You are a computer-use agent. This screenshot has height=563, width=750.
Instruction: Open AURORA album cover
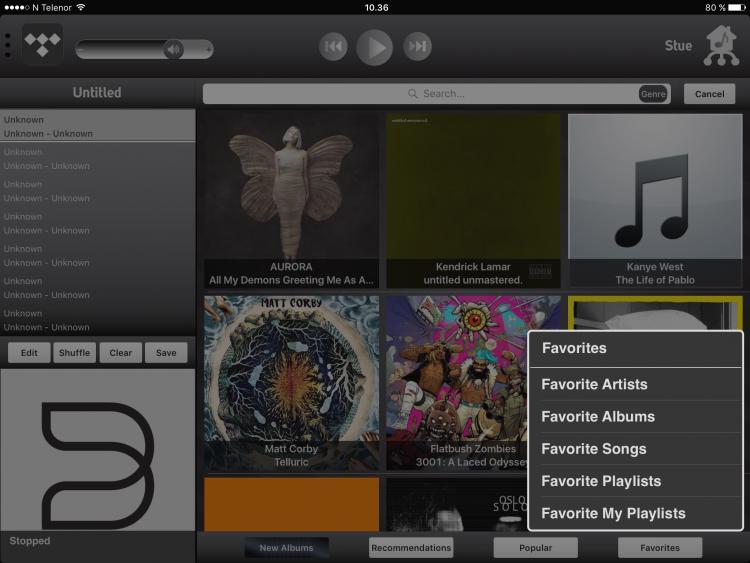pyautogui.click(x=291, y=201)
